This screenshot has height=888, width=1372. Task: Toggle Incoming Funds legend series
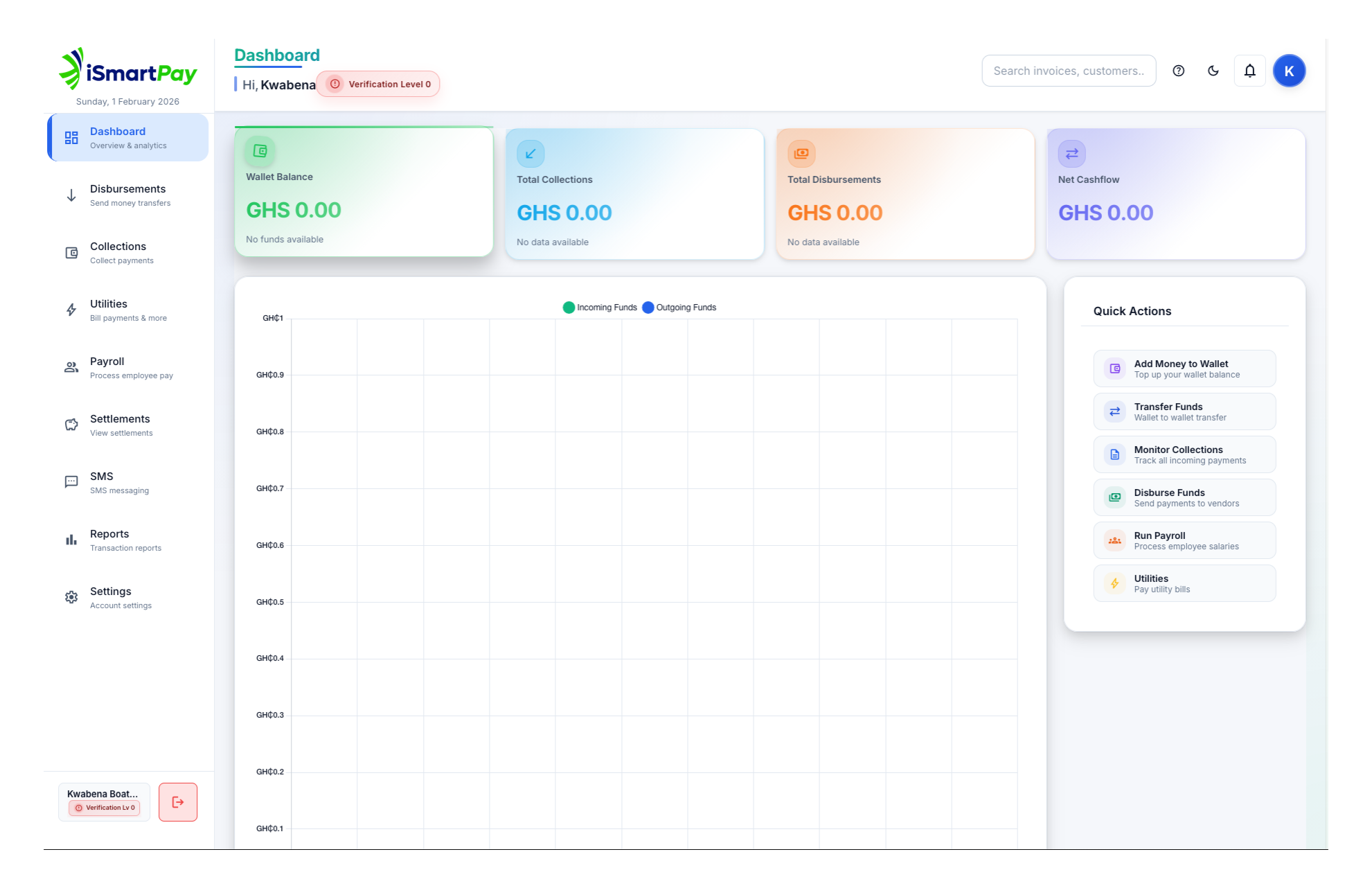click(600, 308)
